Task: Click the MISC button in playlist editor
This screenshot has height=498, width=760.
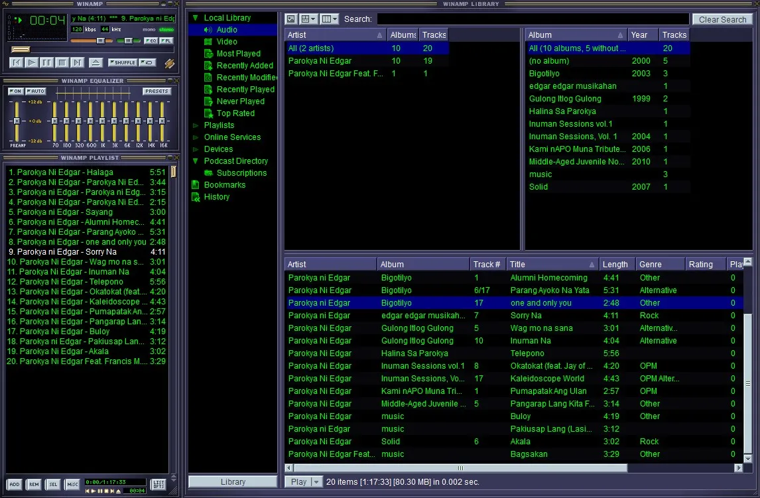Action: [72, 484]
